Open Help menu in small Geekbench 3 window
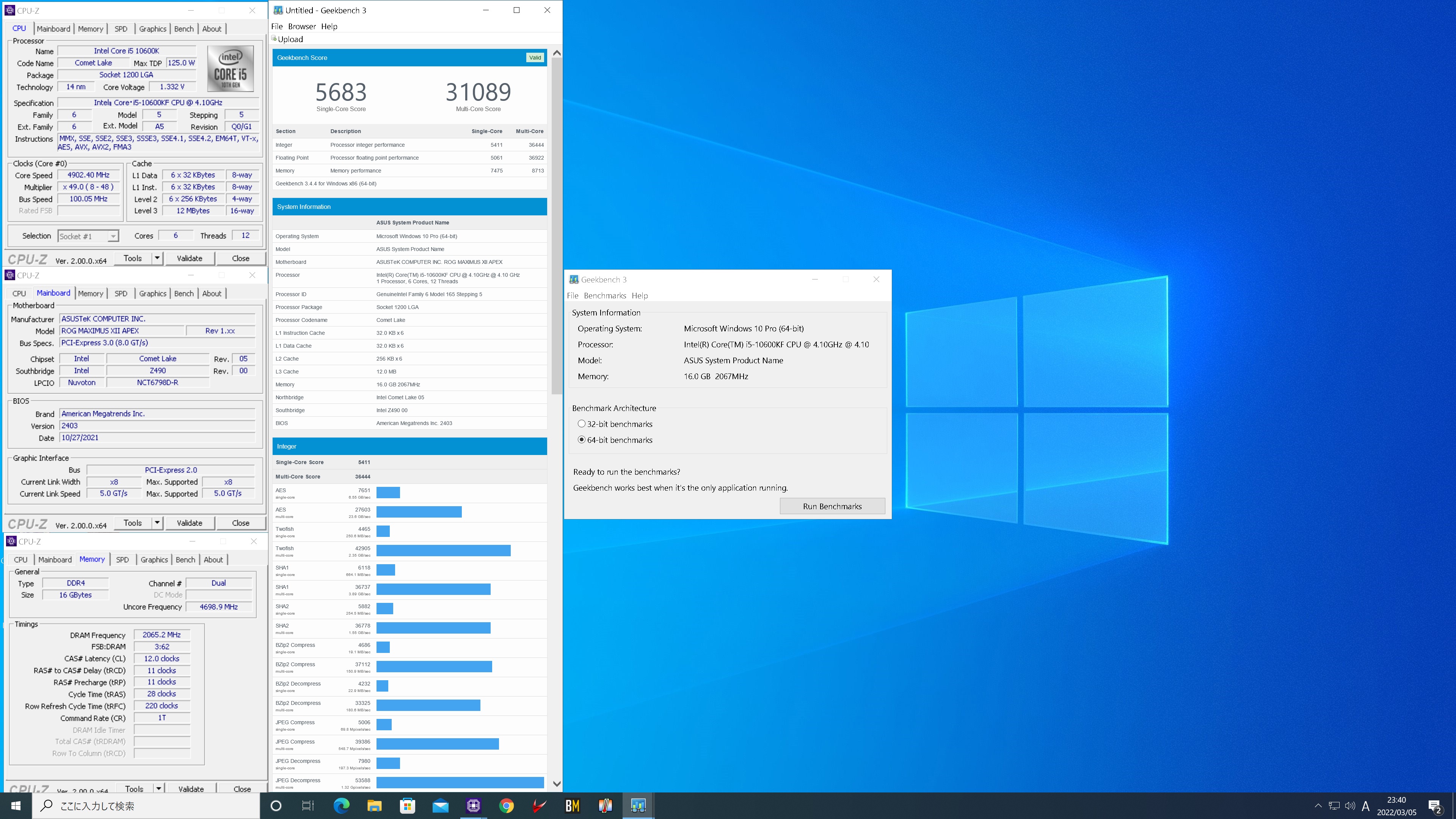 tap(640, 295)
